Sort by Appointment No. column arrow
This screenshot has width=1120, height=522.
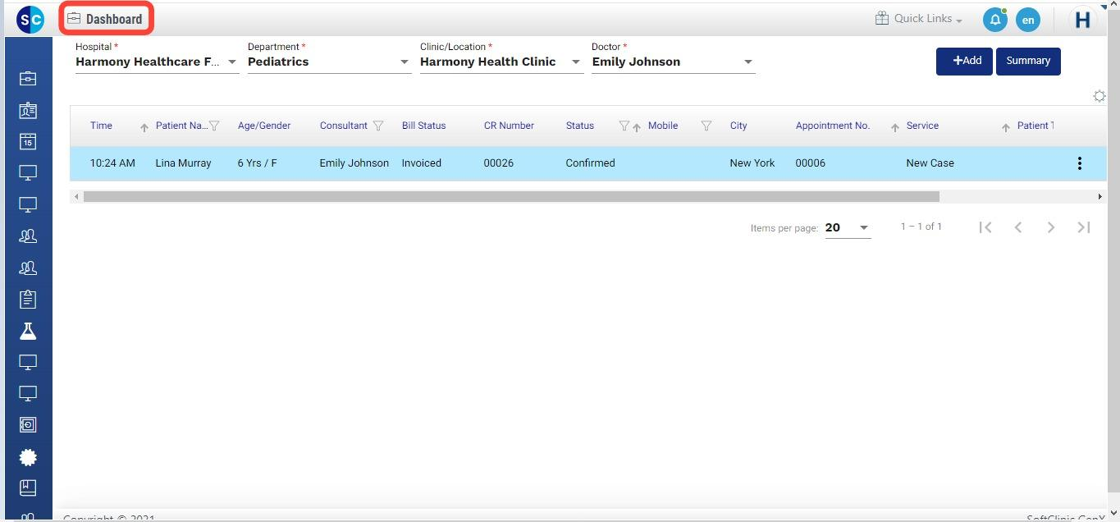(x=895, y=127)
